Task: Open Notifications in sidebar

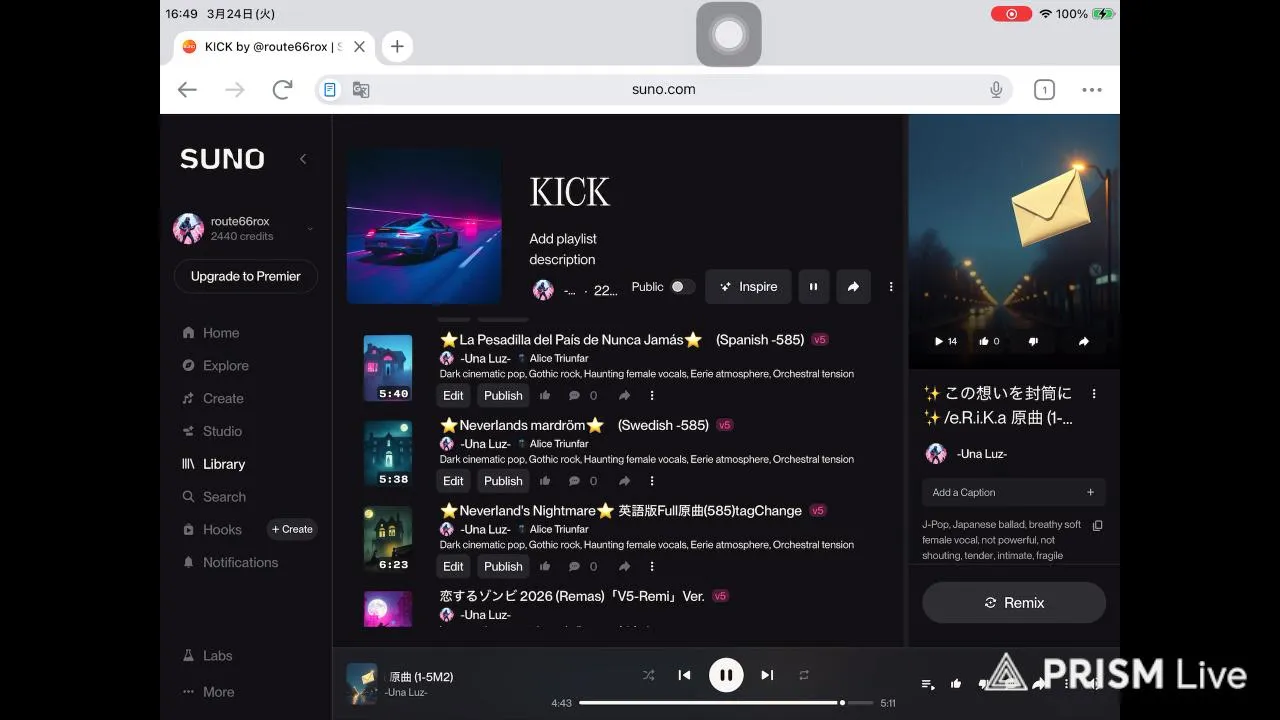Action: point(229,563)
